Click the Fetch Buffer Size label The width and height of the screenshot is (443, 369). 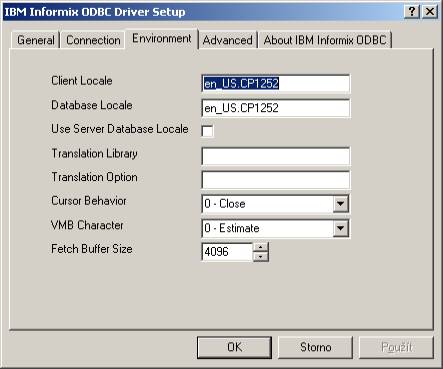coord(92,249)
